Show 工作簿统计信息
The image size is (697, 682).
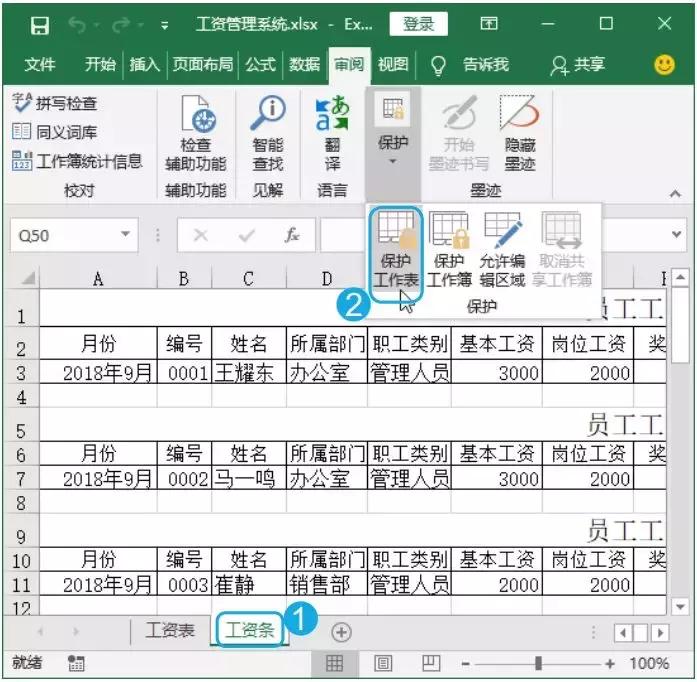point(77,161)
